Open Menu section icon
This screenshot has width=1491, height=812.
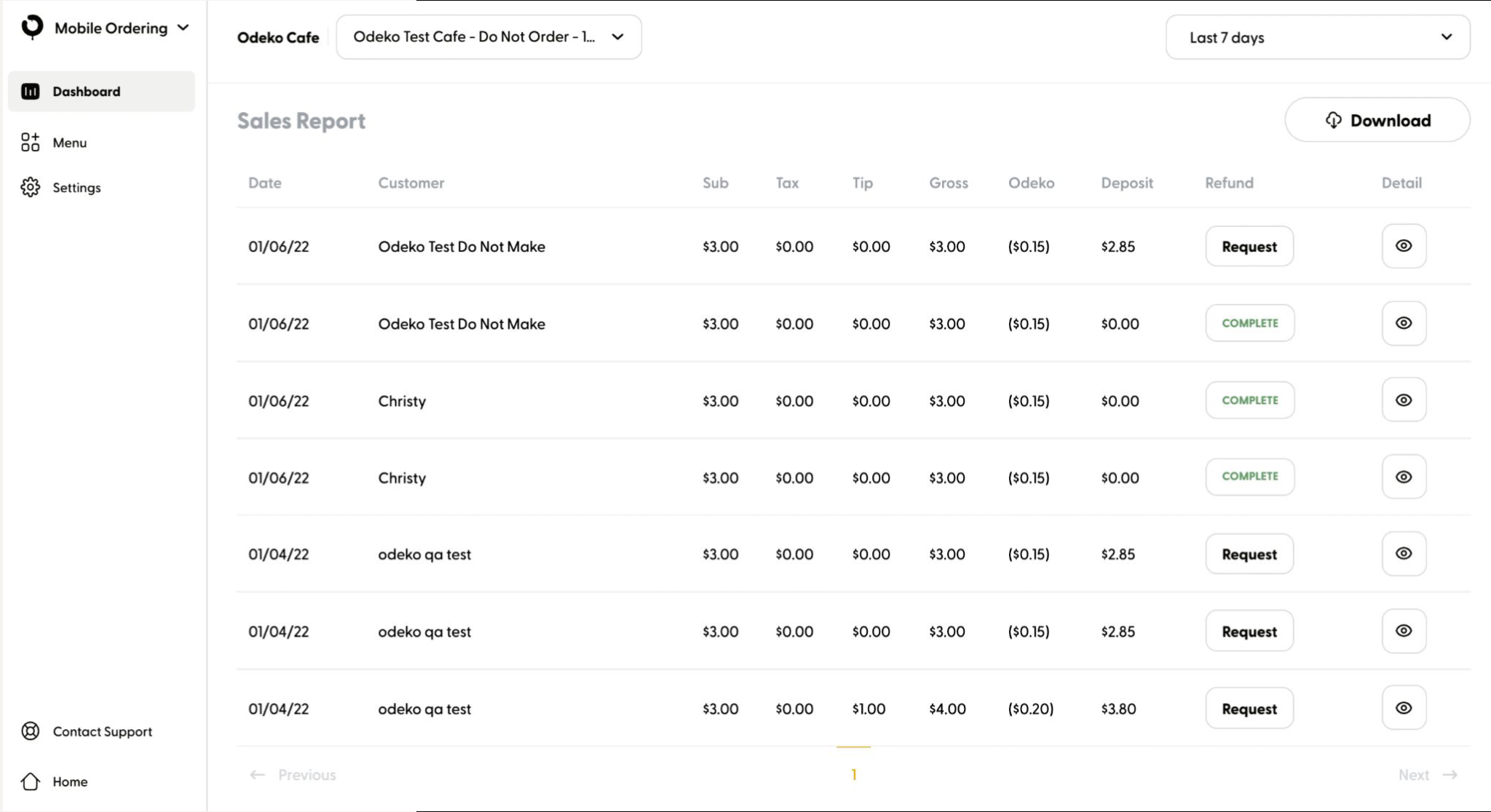[x=29, y=141]
